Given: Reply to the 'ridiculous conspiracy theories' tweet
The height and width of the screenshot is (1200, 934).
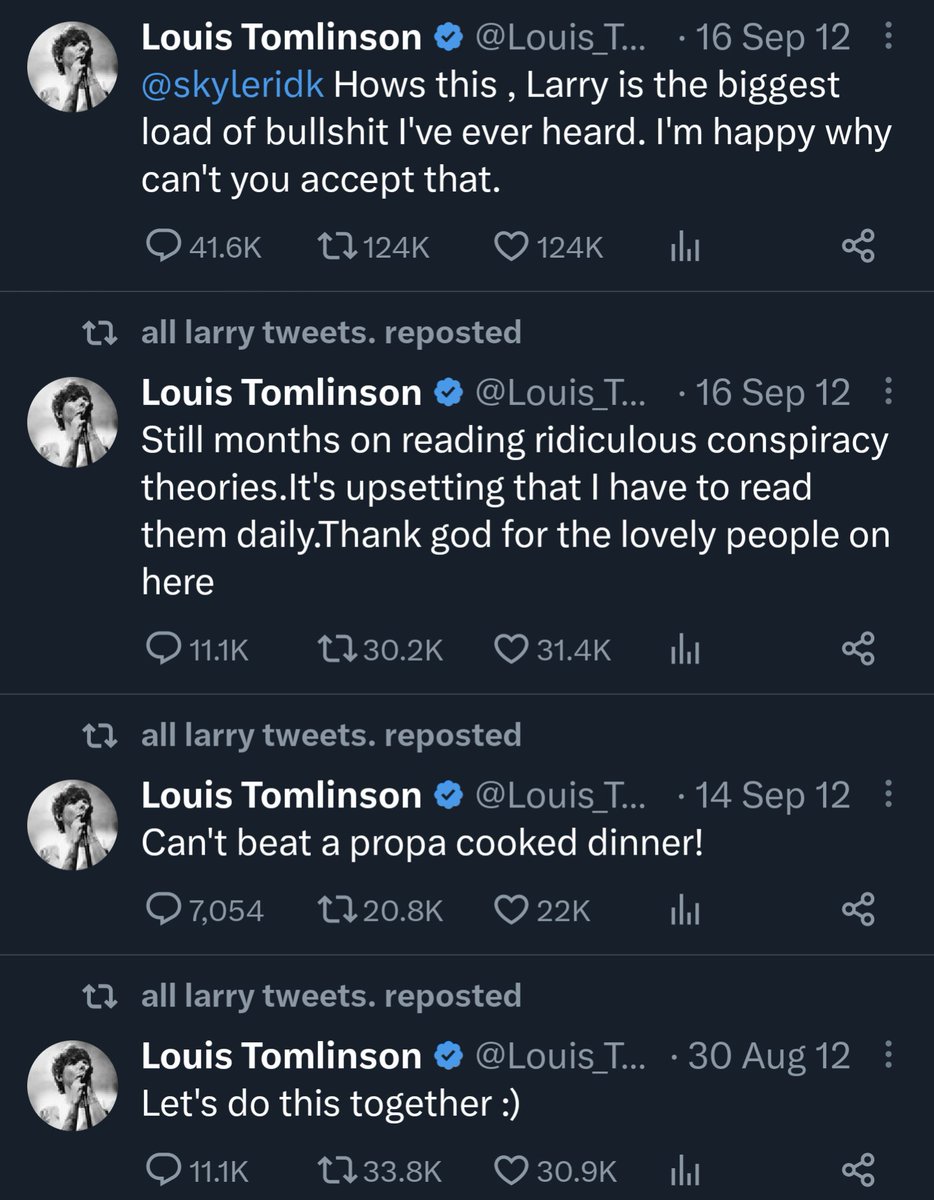Looking at the screenshot, I should pyautogui.click(x=163, y=650).
